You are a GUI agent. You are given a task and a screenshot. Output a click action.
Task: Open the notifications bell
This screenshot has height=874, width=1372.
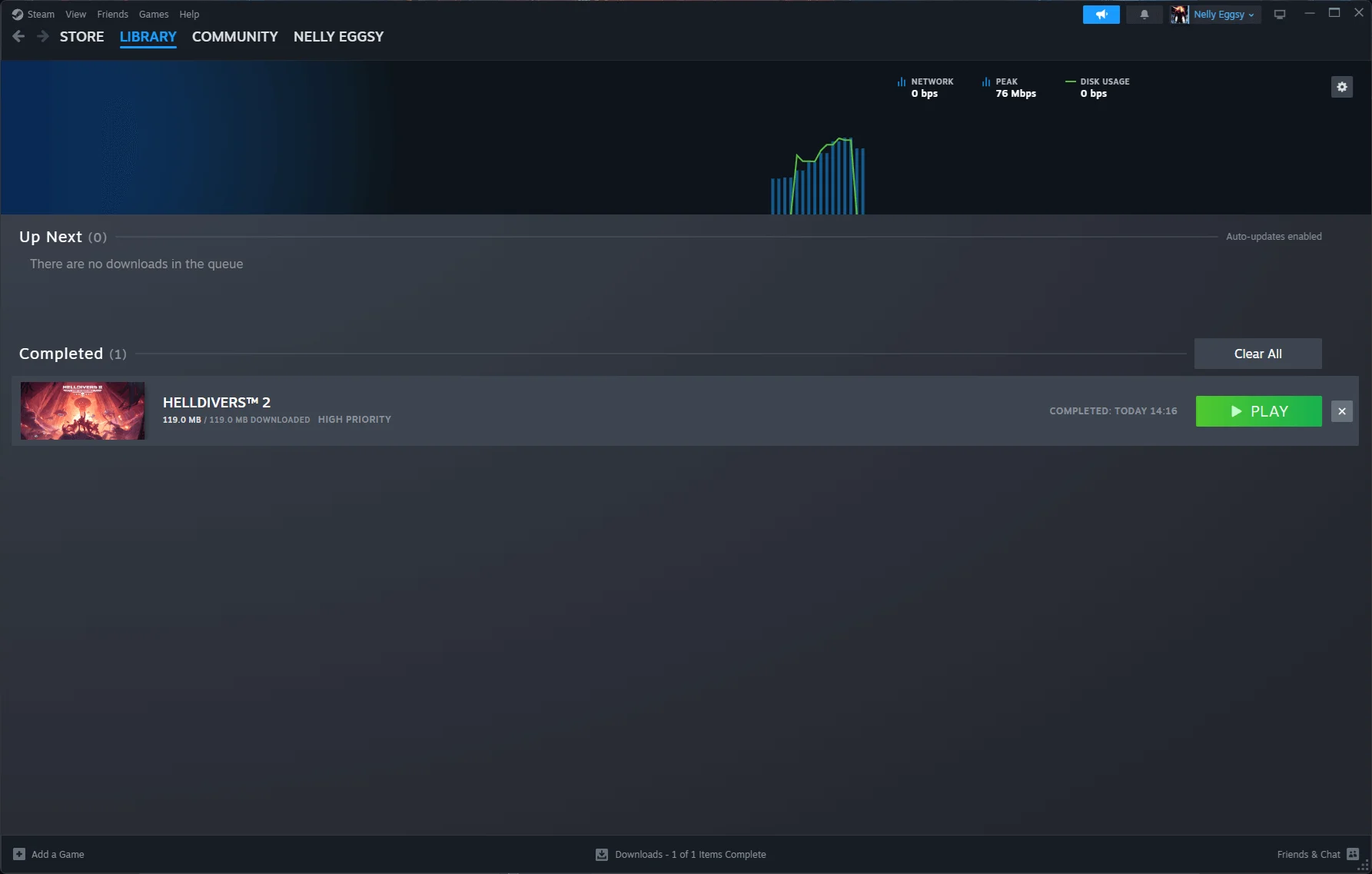pyautogui.click(x=1144, y=15)
